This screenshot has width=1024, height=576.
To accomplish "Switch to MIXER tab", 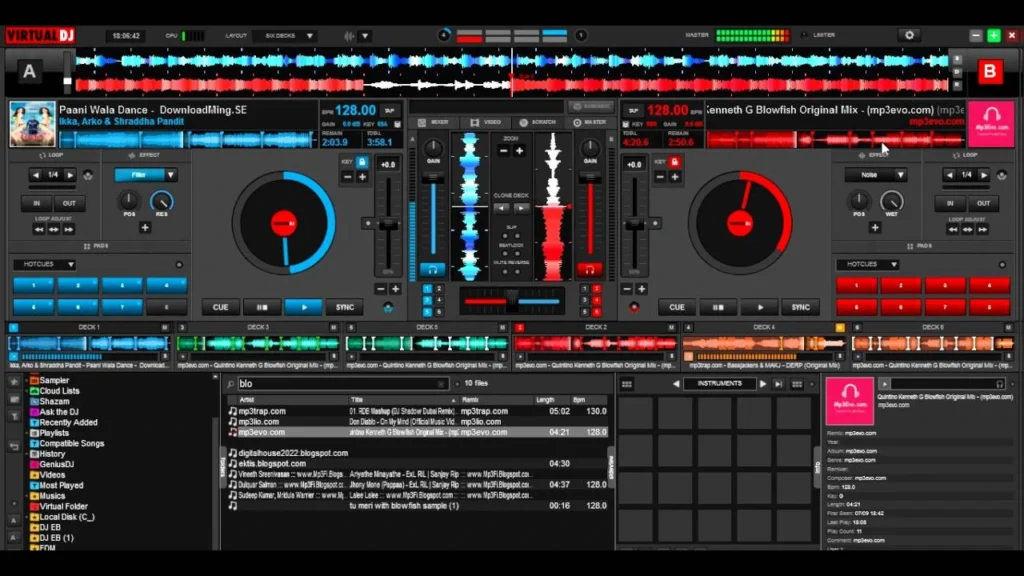I will (434, 122).
